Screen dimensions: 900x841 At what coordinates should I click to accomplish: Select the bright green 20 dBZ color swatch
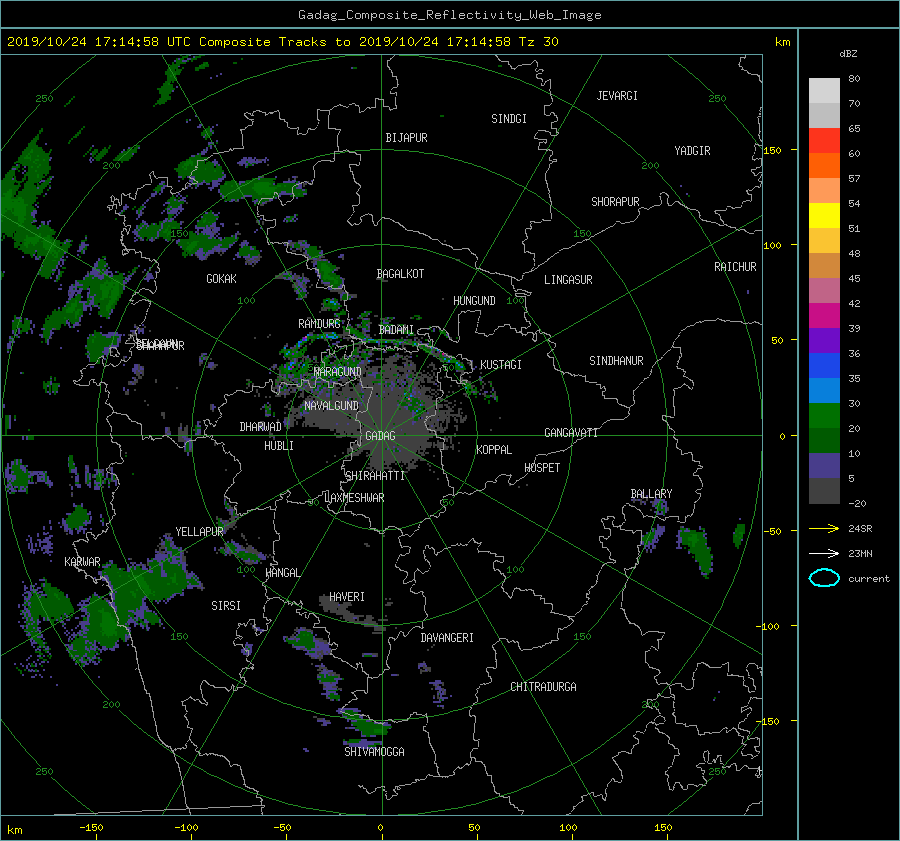coord(824,415)
